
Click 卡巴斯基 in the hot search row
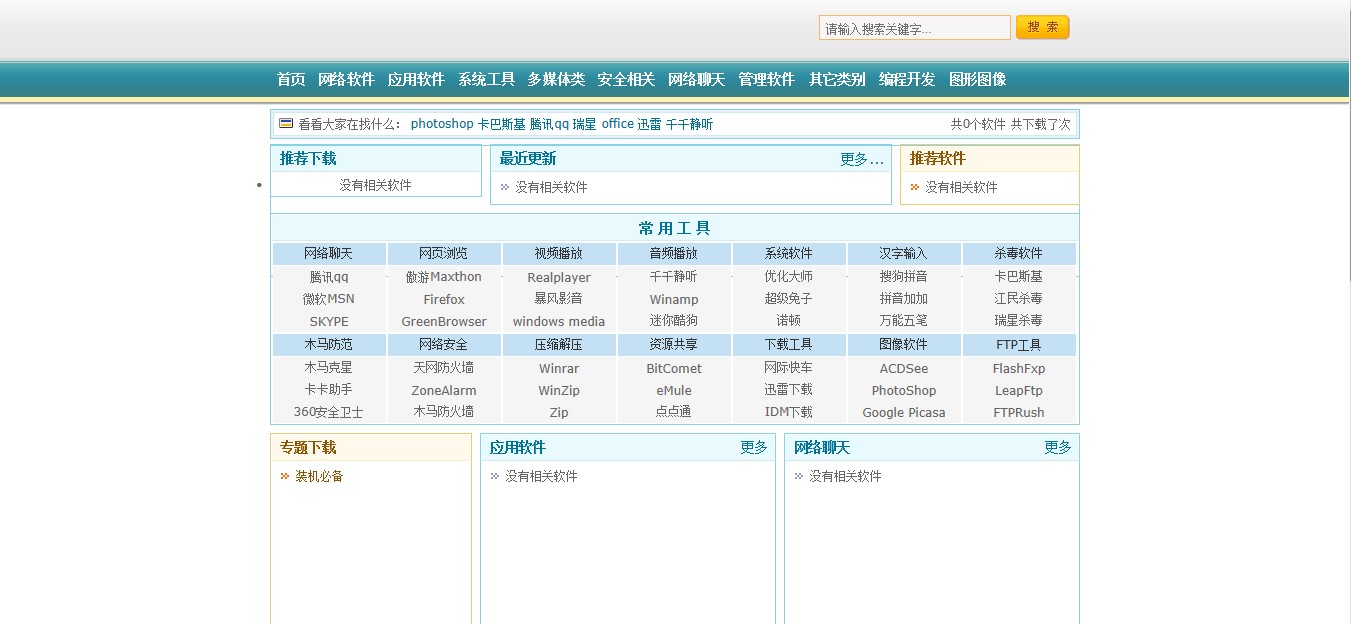click(501, 124)
